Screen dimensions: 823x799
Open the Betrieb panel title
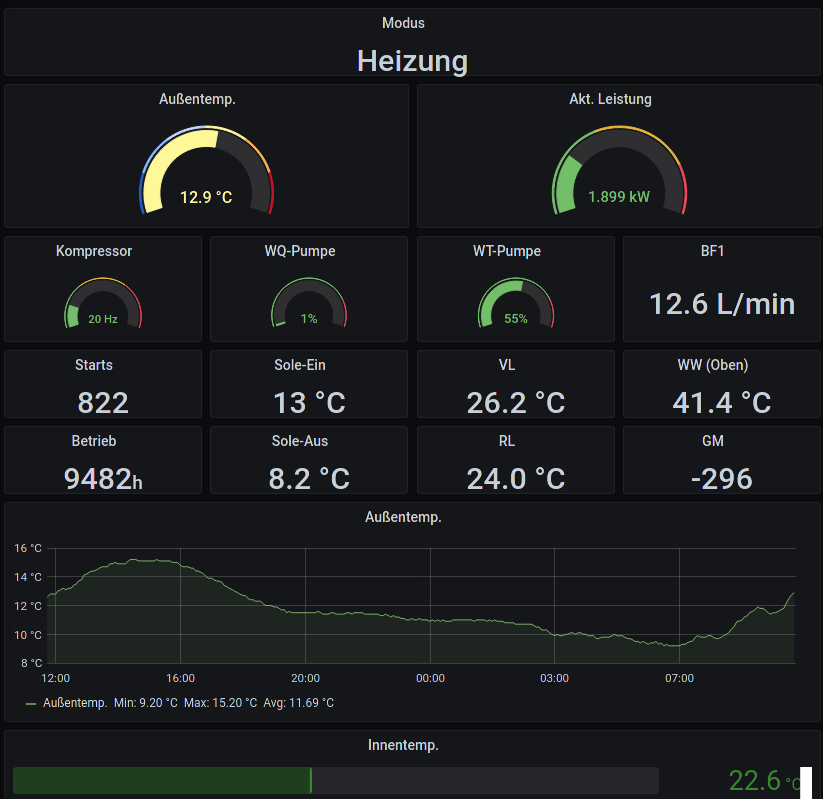(x=94, y=441)
